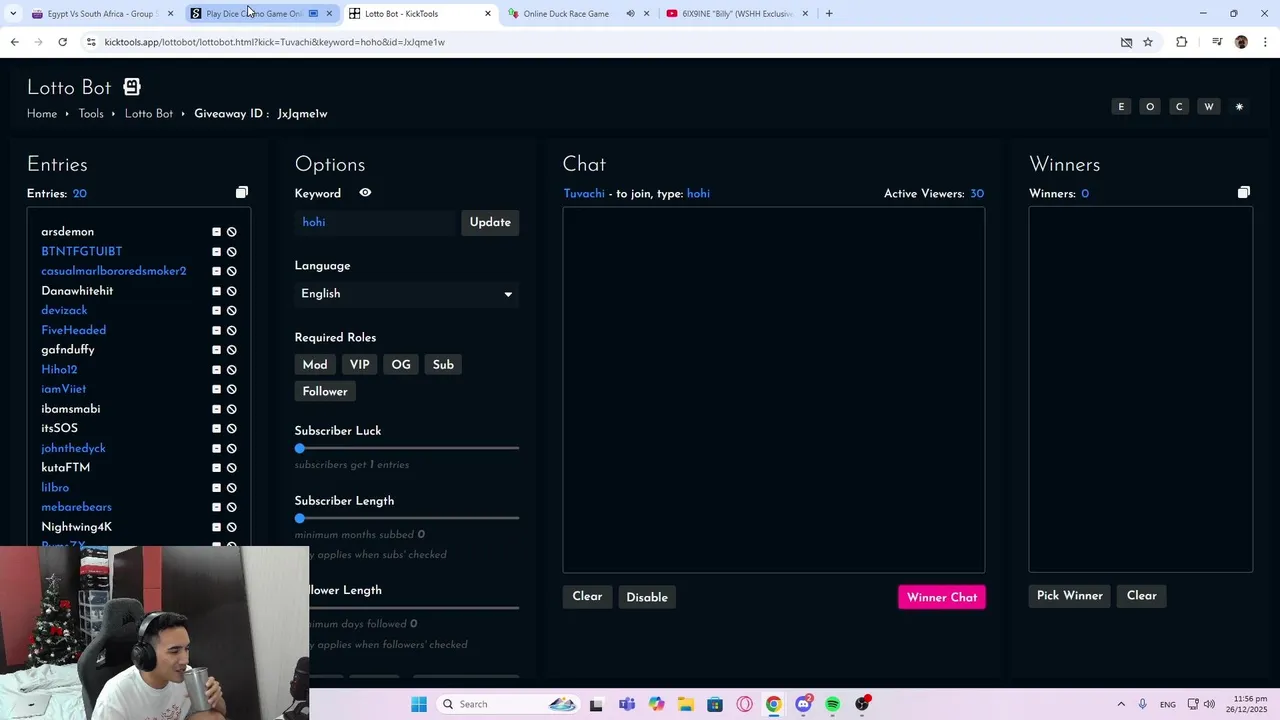1280x720 pixels.
Task: Ban devizack using the block icon
Action: (x=231, y=311)
